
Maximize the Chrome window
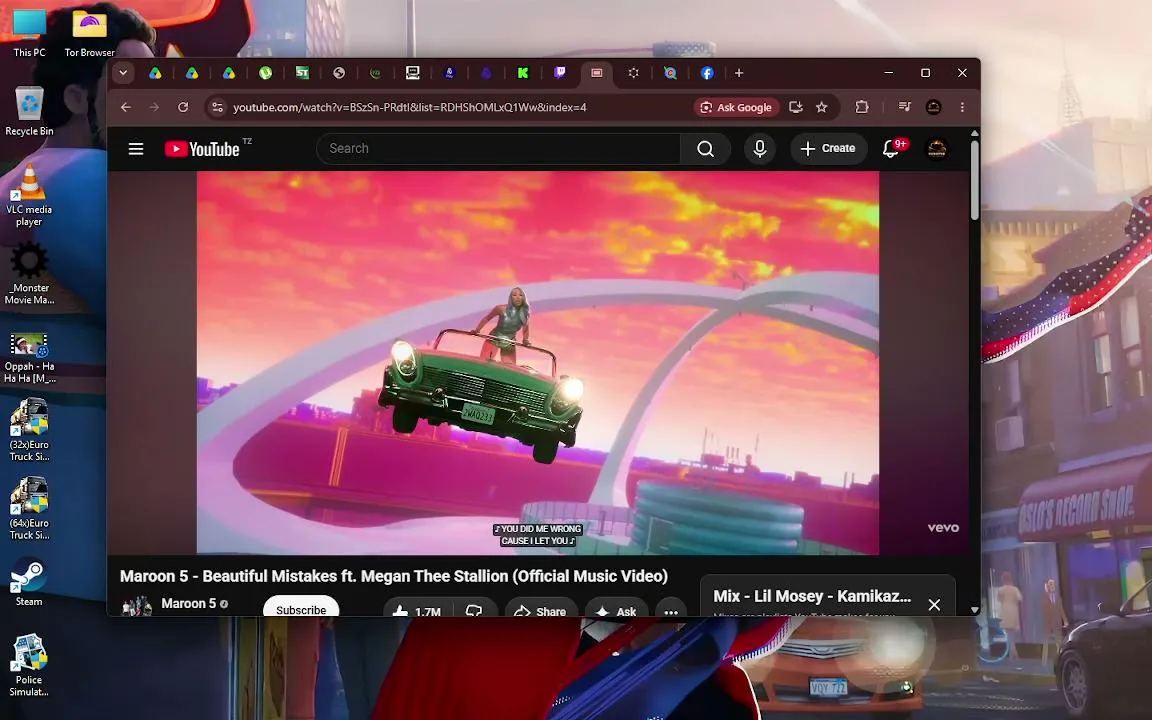click(926, 73)
